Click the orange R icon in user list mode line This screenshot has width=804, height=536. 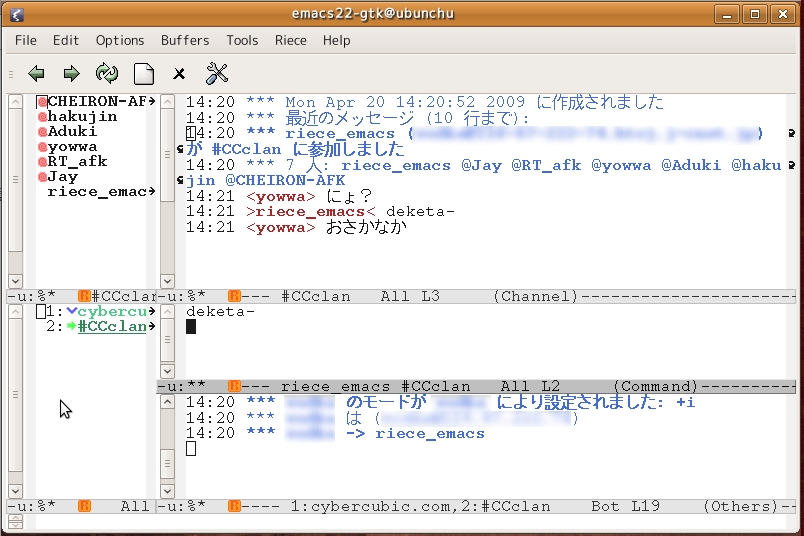pyautogui.click(x=84, y=296)
